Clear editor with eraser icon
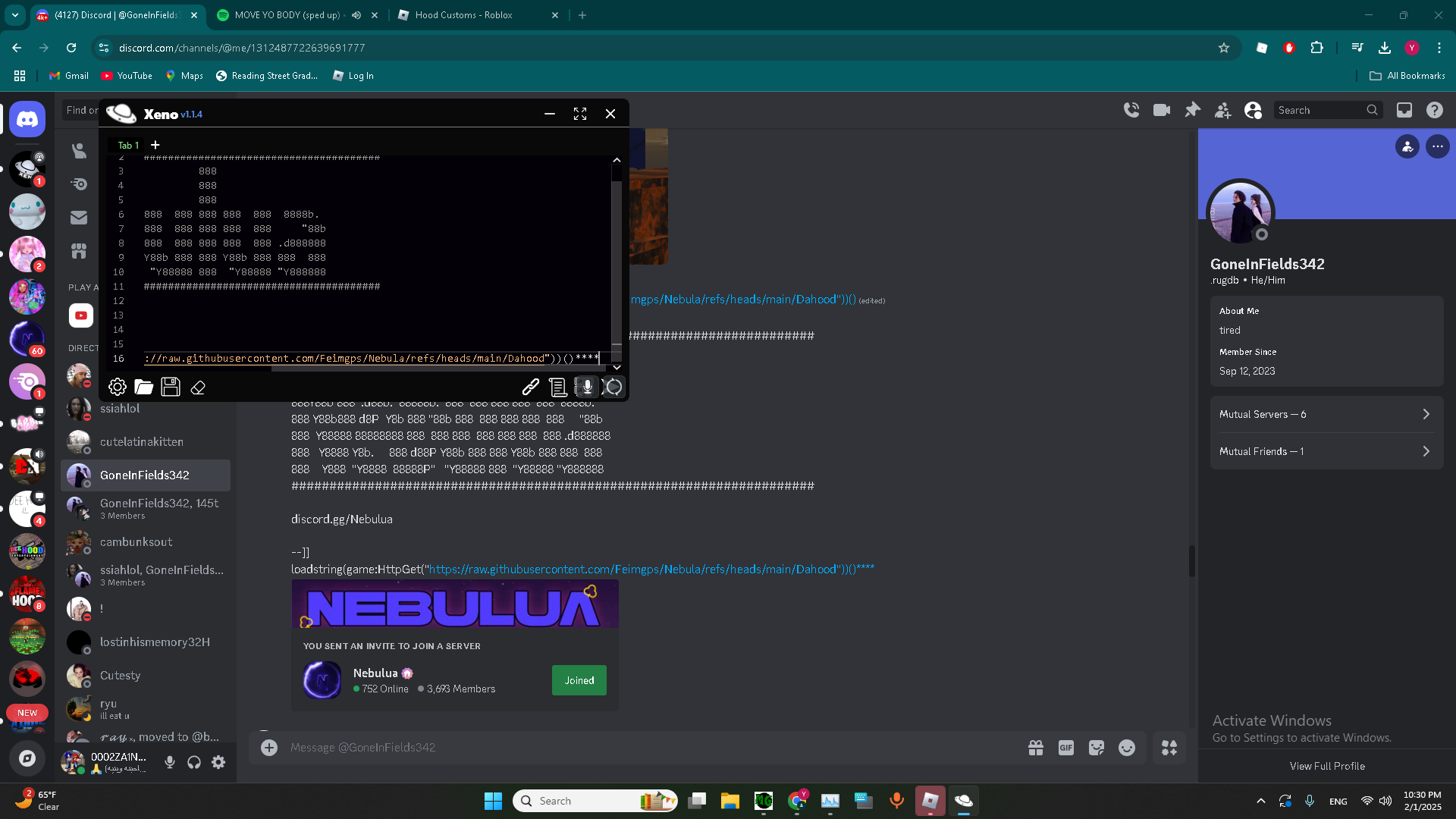The width and height of the screenshot is (1456, 819). pyautogui.click(x=198, y=388)
